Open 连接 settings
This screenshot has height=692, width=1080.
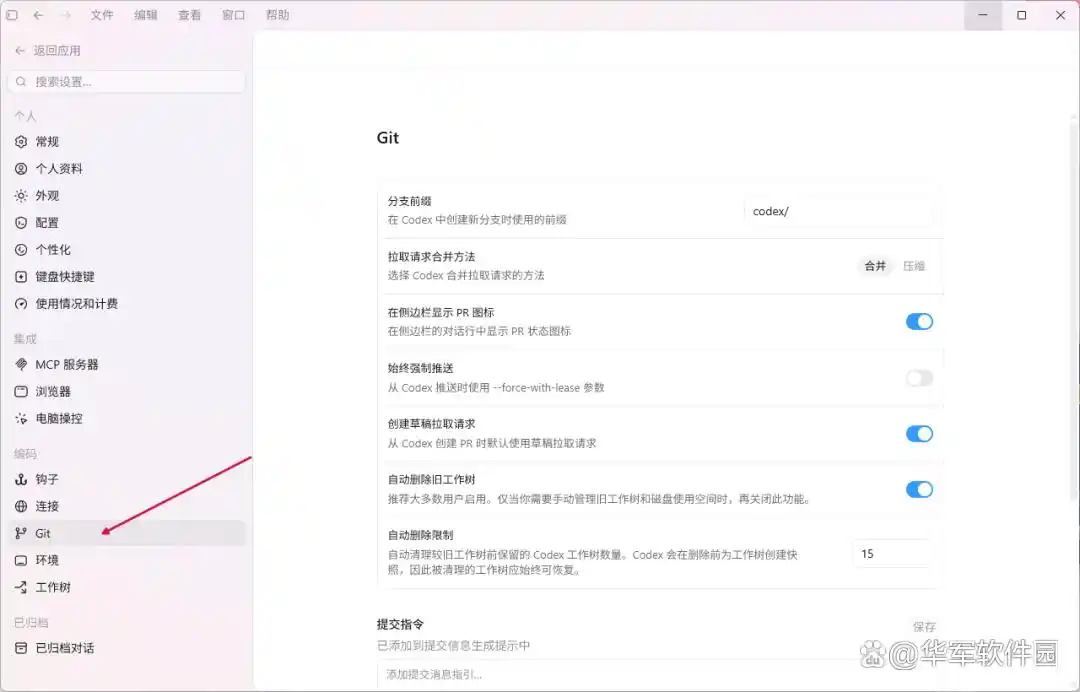tap(127, 506)
